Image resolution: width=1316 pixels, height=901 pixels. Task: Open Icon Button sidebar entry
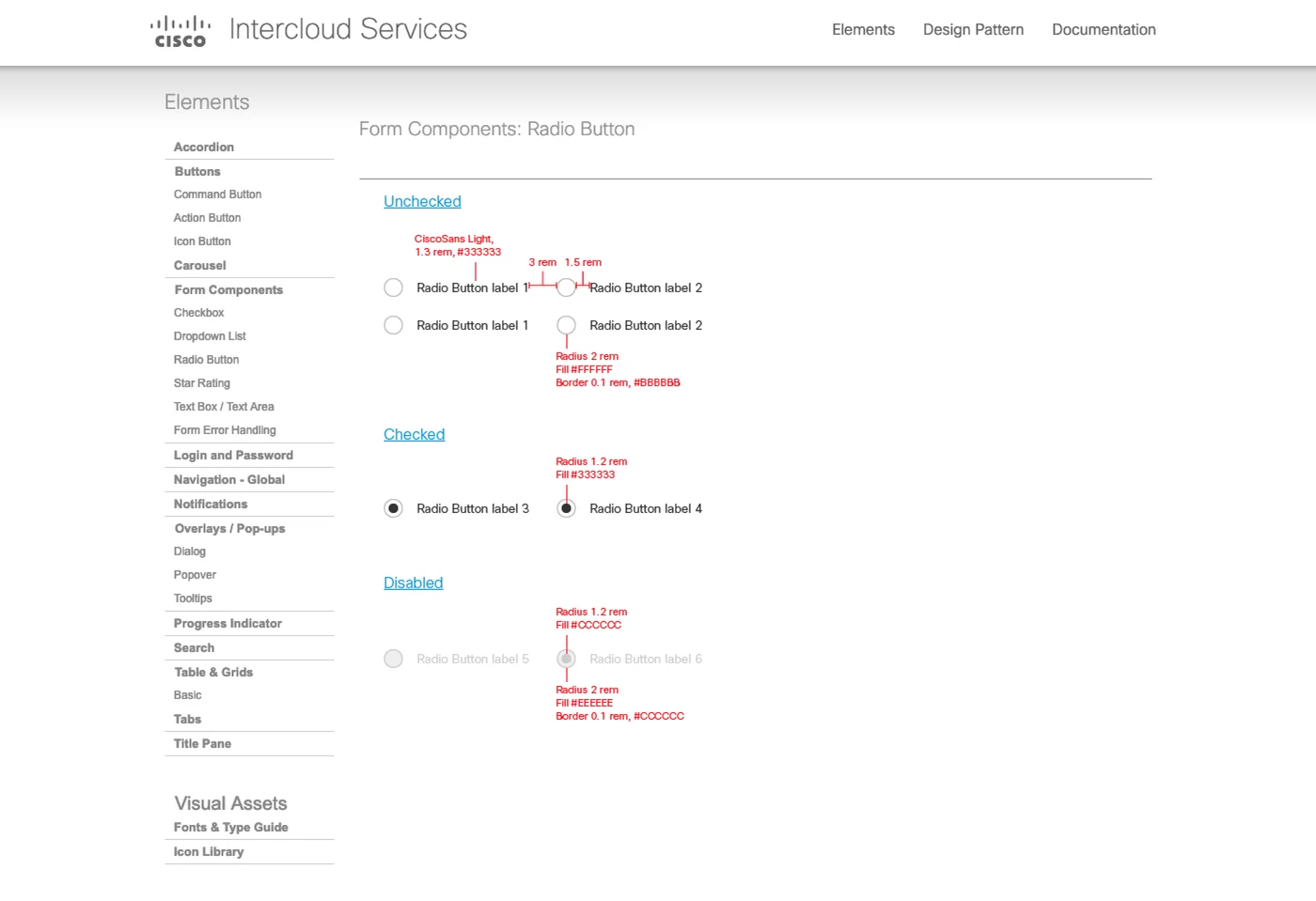tap(202, 241)
